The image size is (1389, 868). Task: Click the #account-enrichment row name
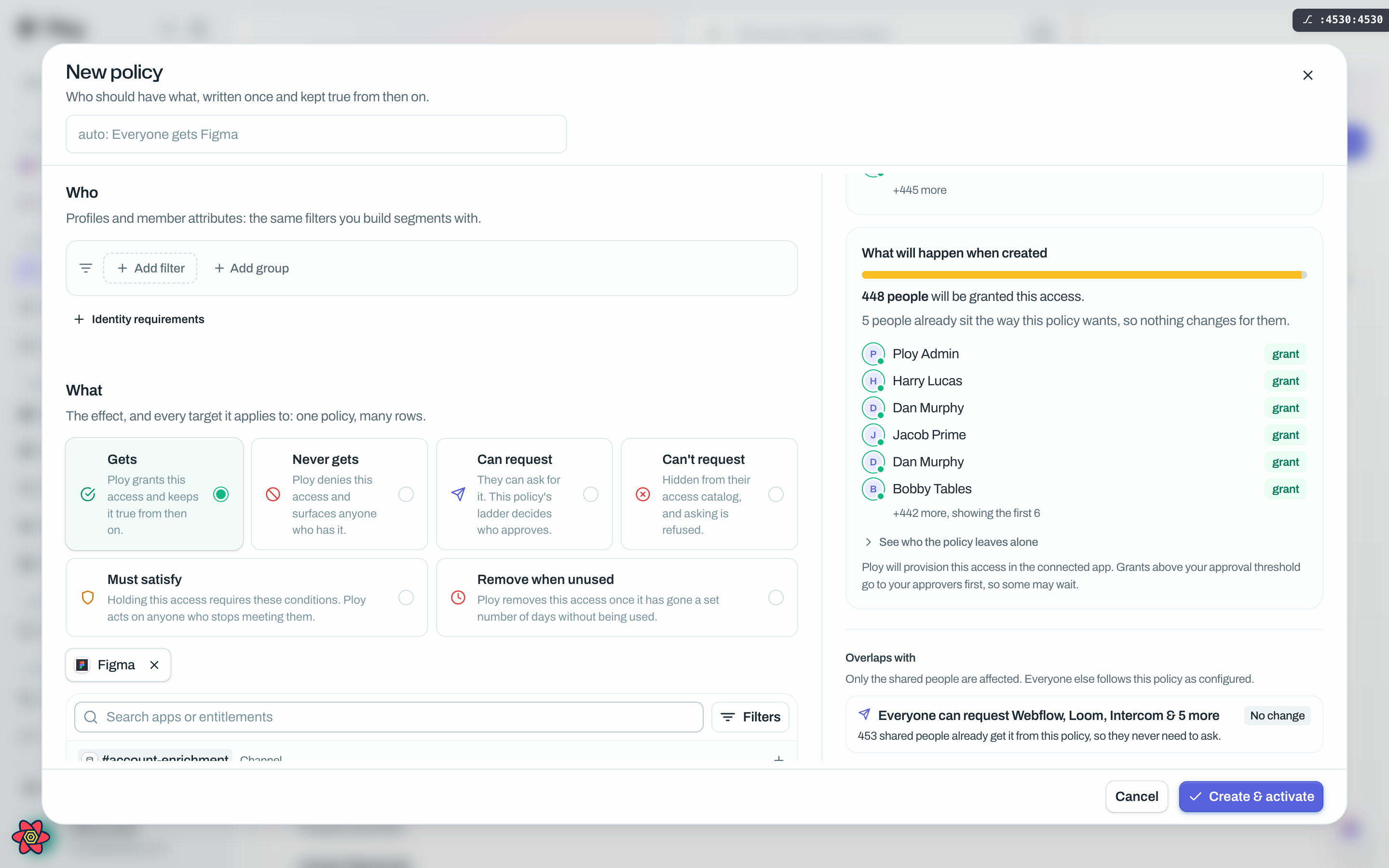[165, 758]
